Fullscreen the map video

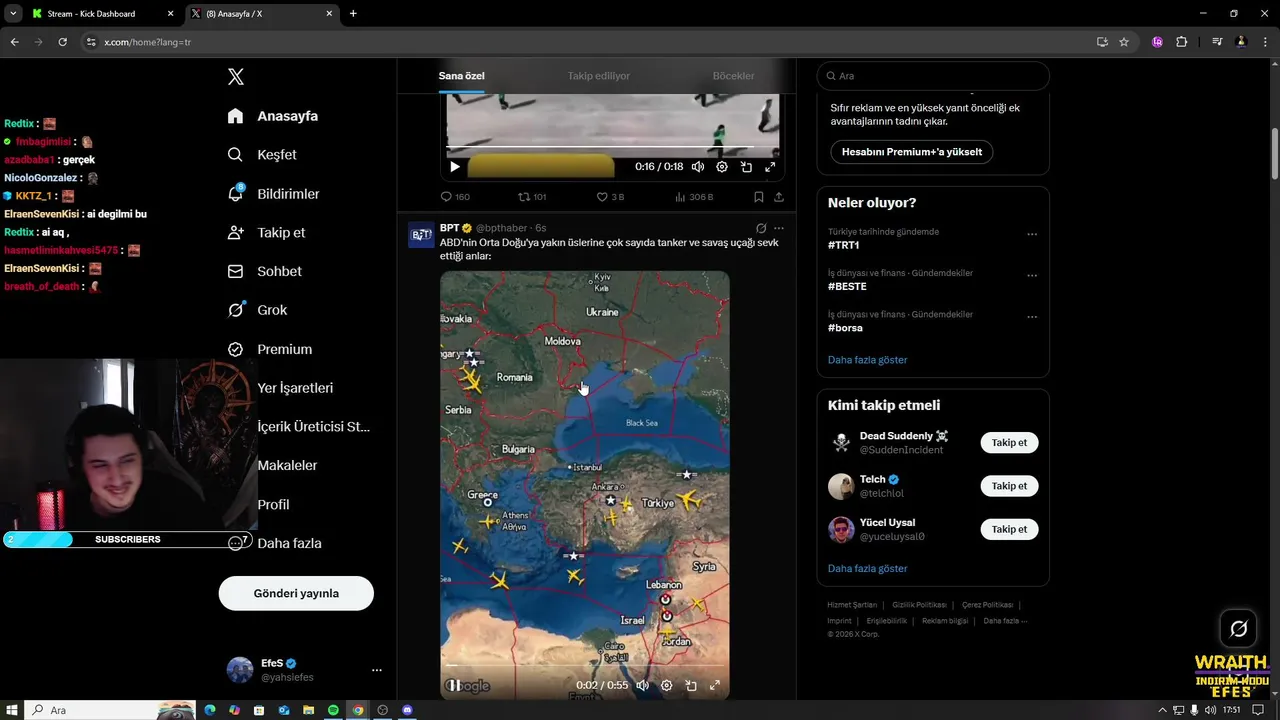tap(715, 685)
